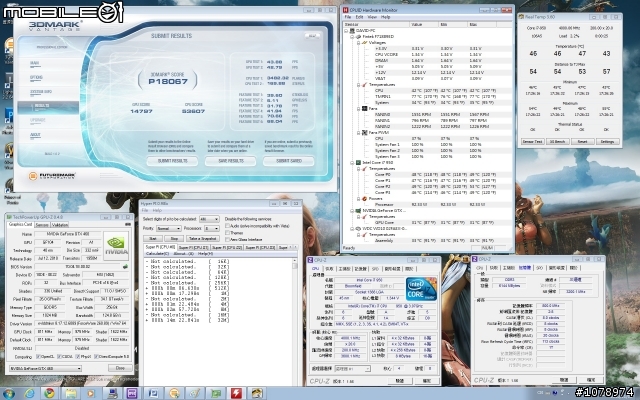Open the digits of pi dropdown in Hyper PI
The image size is (640, 400).
click(x=209, y=219)
